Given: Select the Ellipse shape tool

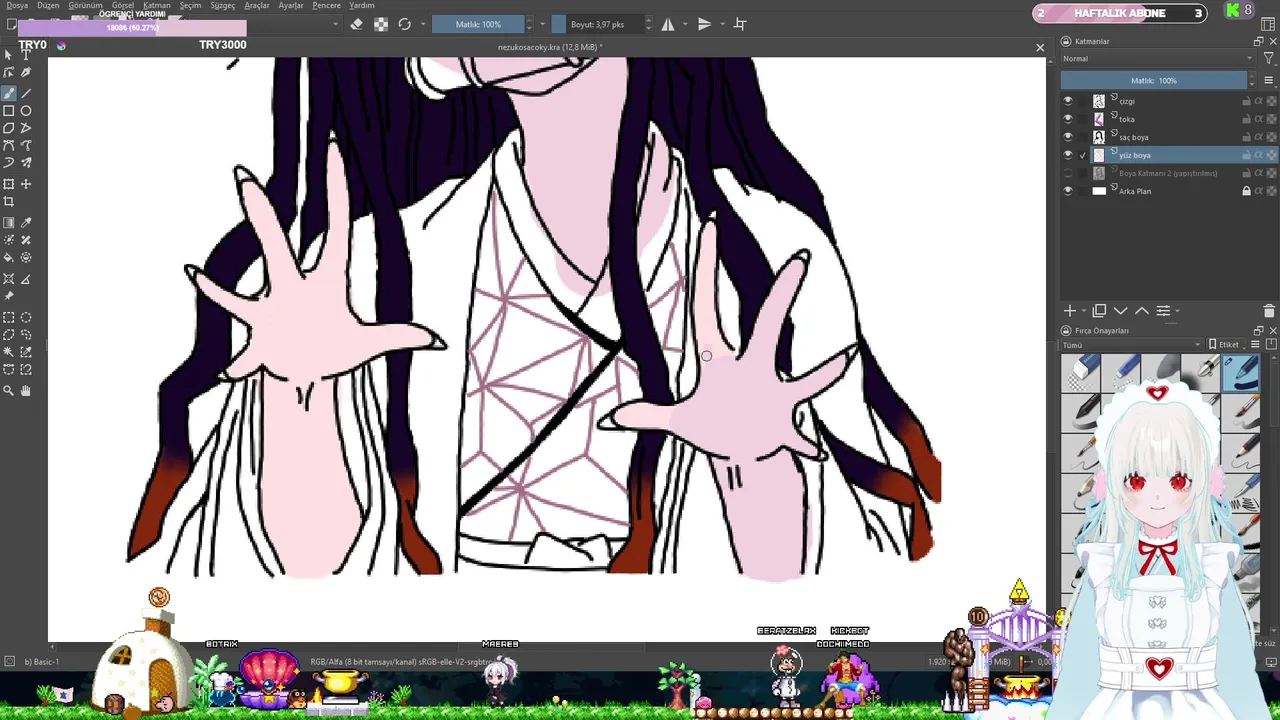Looking at the screenshot, I should [26, 111].
